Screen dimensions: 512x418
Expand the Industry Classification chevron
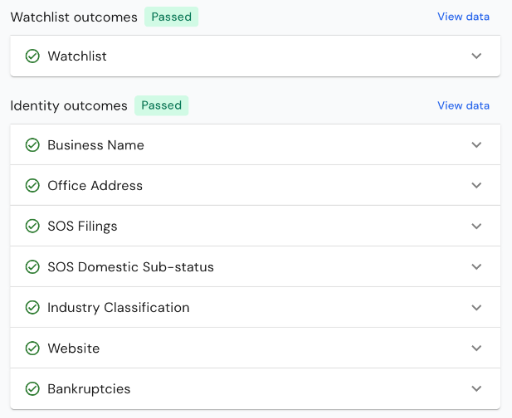(476, 307)
